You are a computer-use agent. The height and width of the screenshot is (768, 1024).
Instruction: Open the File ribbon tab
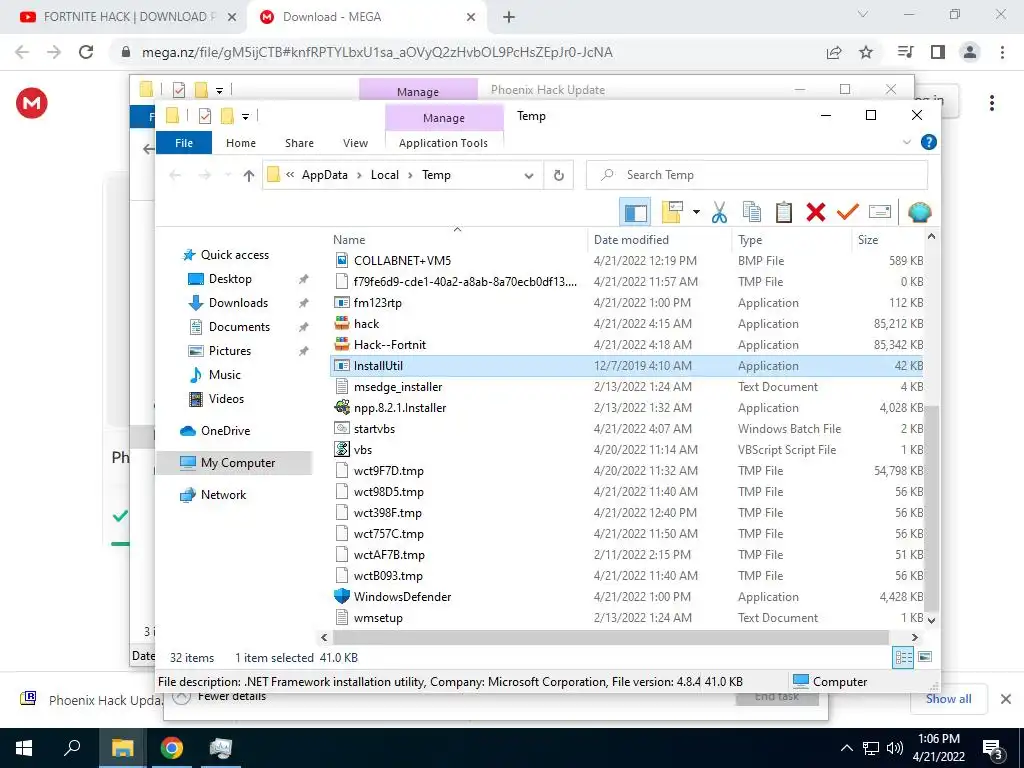click(184, 143)
